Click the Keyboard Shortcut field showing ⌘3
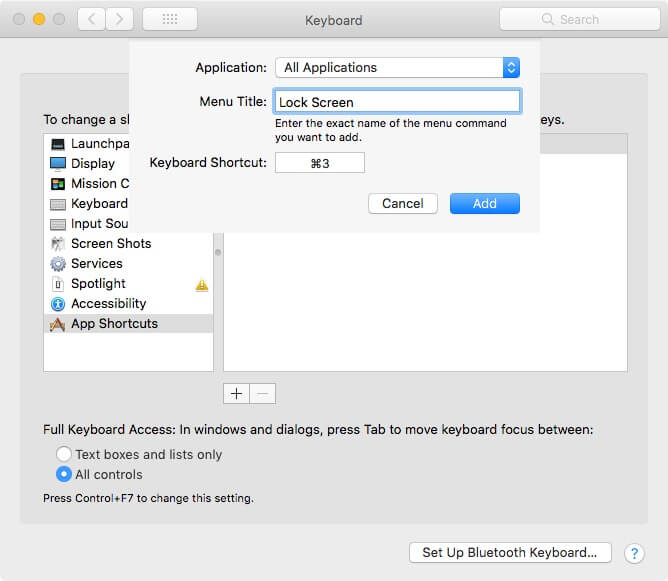668x581 pixels. click(x=320, y=163)
